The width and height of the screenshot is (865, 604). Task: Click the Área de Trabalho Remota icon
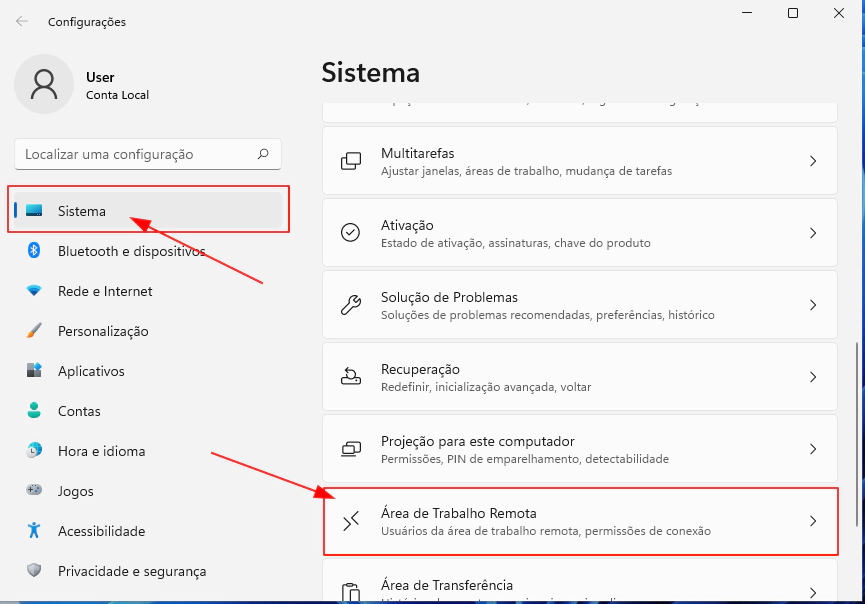point(351,520)
